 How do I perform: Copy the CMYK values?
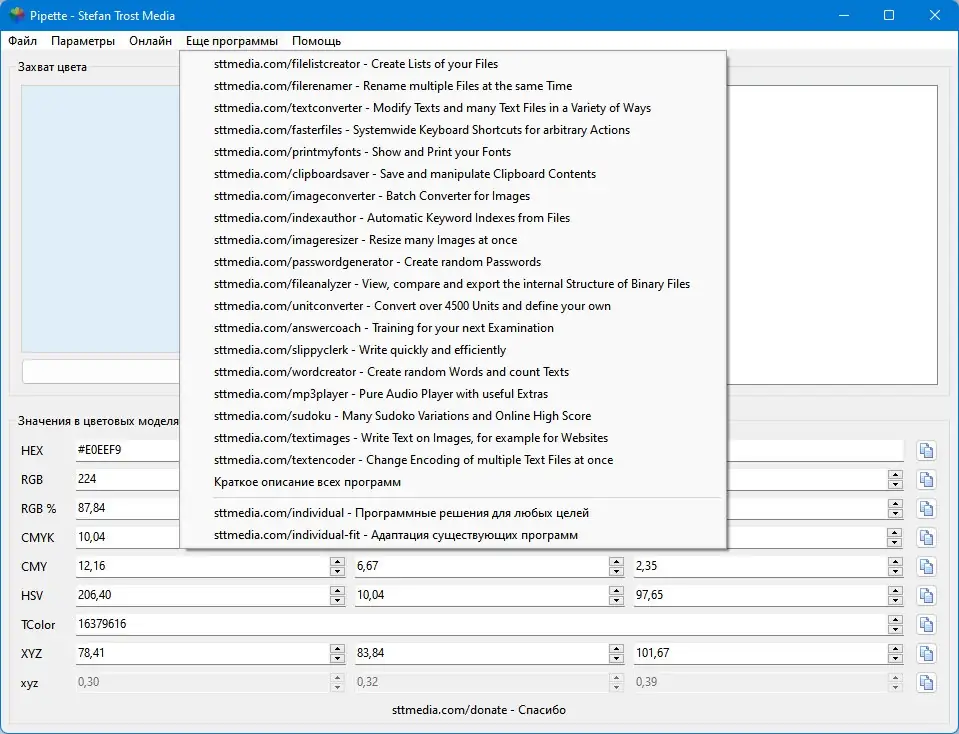pyautogui.click(x=927, y=538)
